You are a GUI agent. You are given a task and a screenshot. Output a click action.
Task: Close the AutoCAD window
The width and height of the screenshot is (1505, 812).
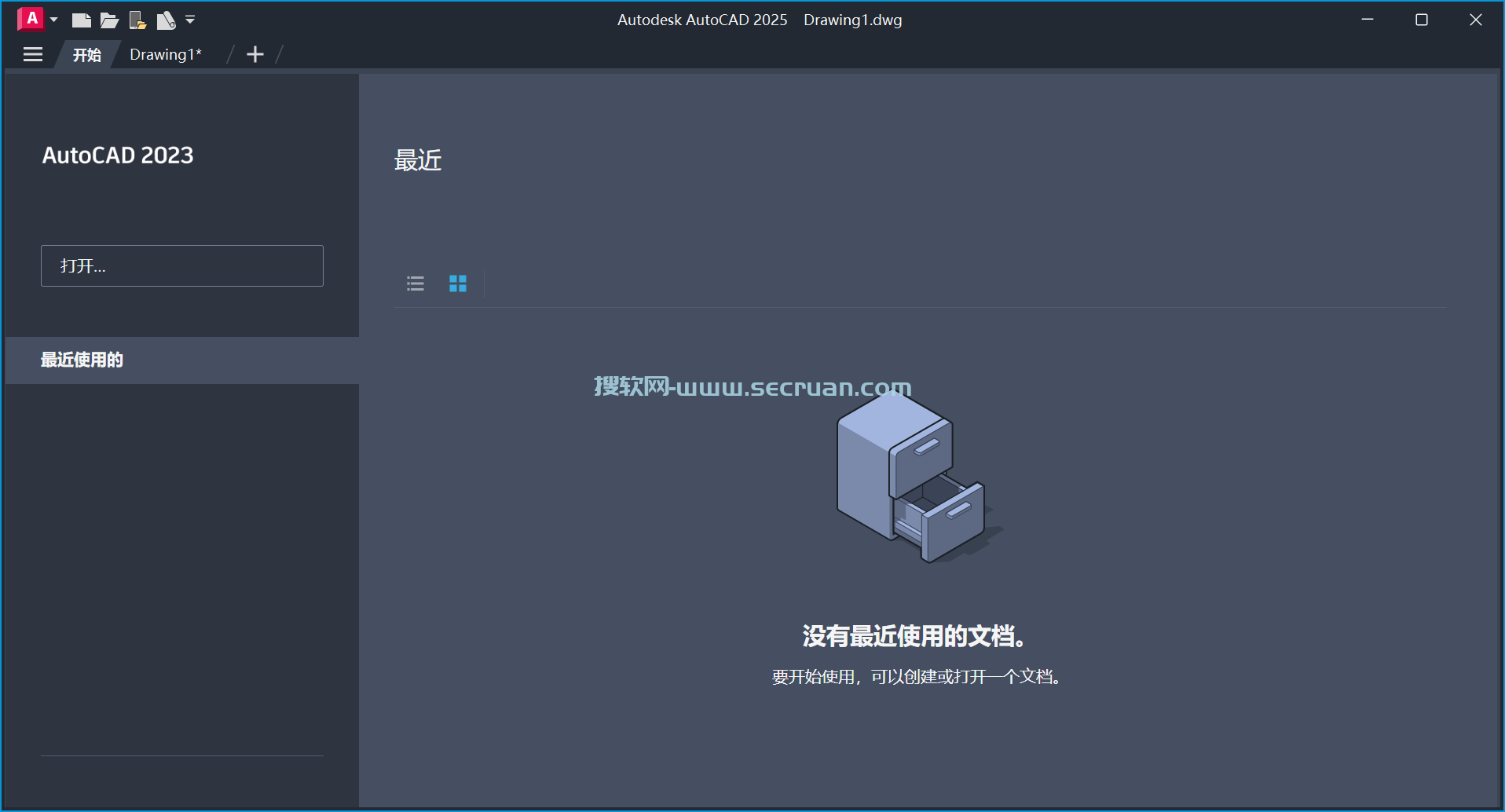1476,20
